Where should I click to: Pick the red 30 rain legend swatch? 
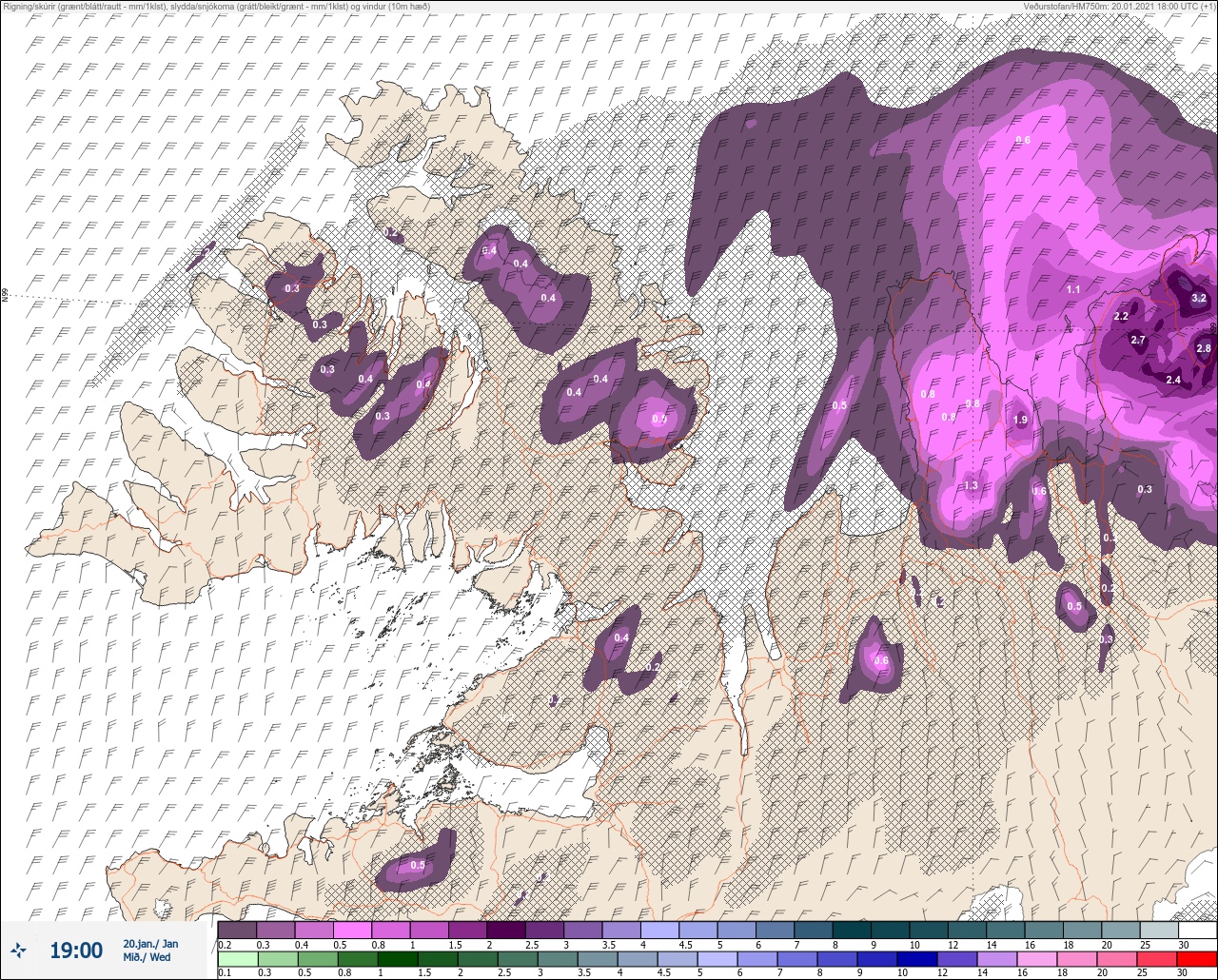(1198, 958)
